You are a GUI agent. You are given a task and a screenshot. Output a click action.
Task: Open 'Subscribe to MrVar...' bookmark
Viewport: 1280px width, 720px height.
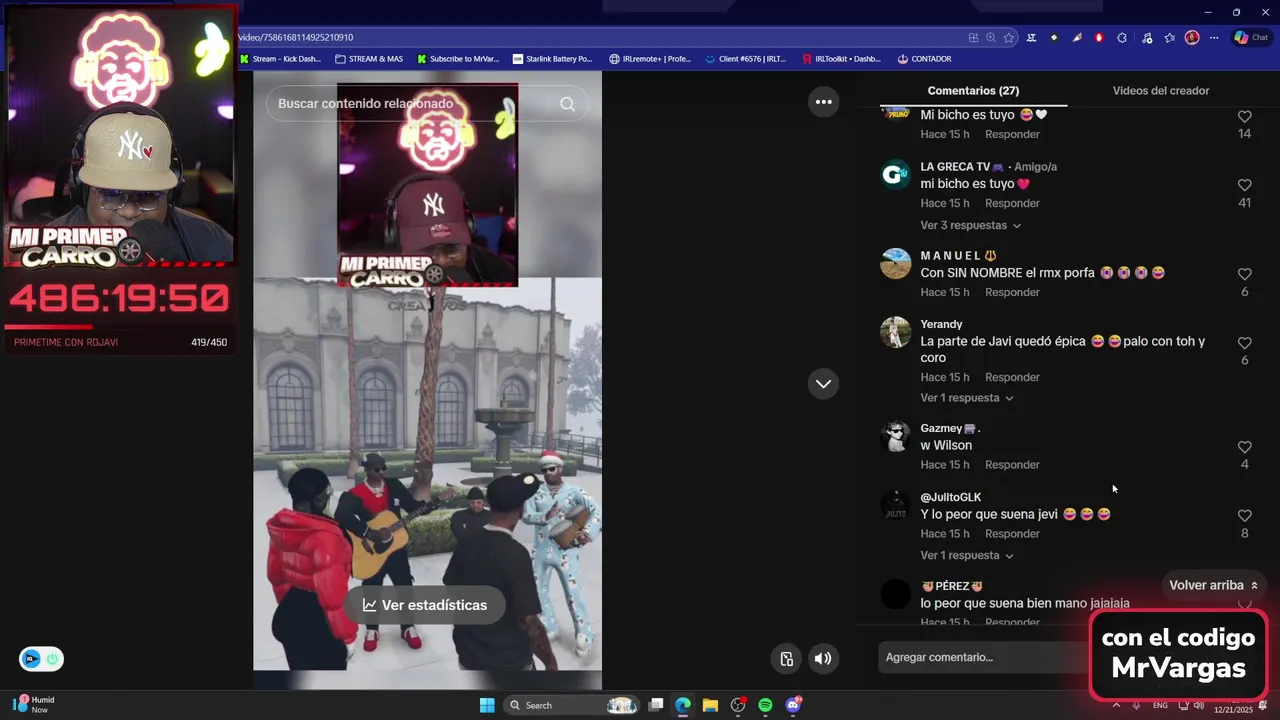point(458,59)
